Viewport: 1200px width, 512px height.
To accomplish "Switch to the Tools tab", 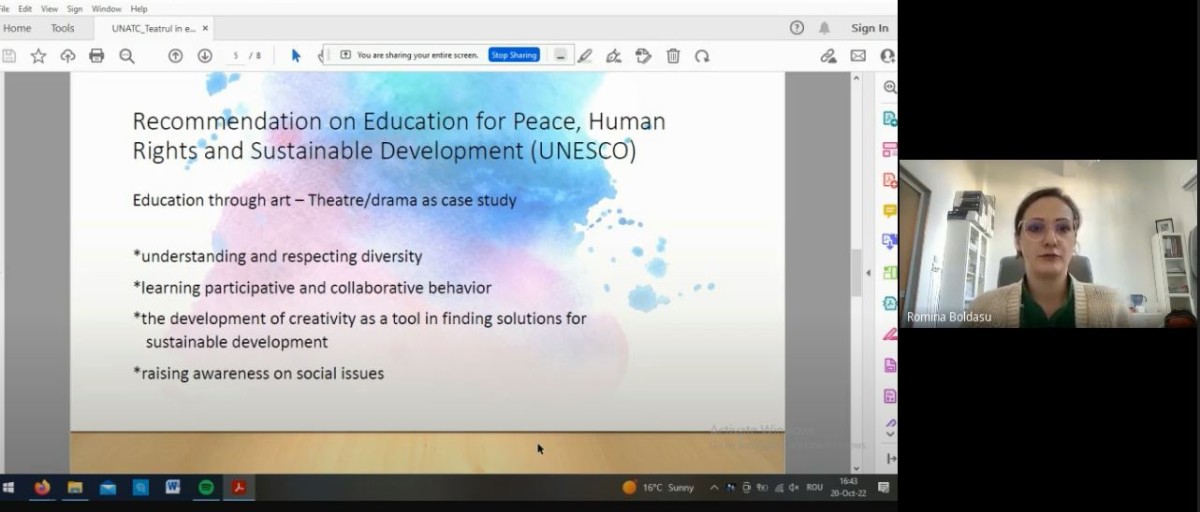I will click(x=63, y=29).
